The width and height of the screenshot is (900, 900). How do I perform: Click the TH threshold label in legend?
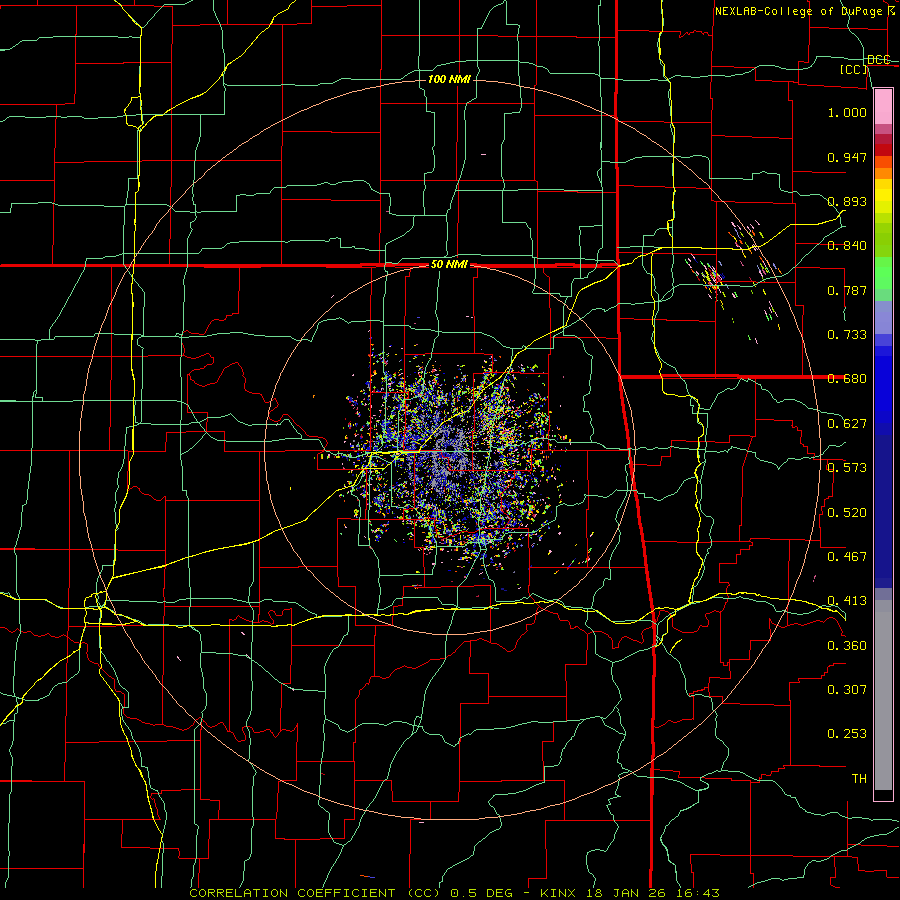click(x=859, y=778)
